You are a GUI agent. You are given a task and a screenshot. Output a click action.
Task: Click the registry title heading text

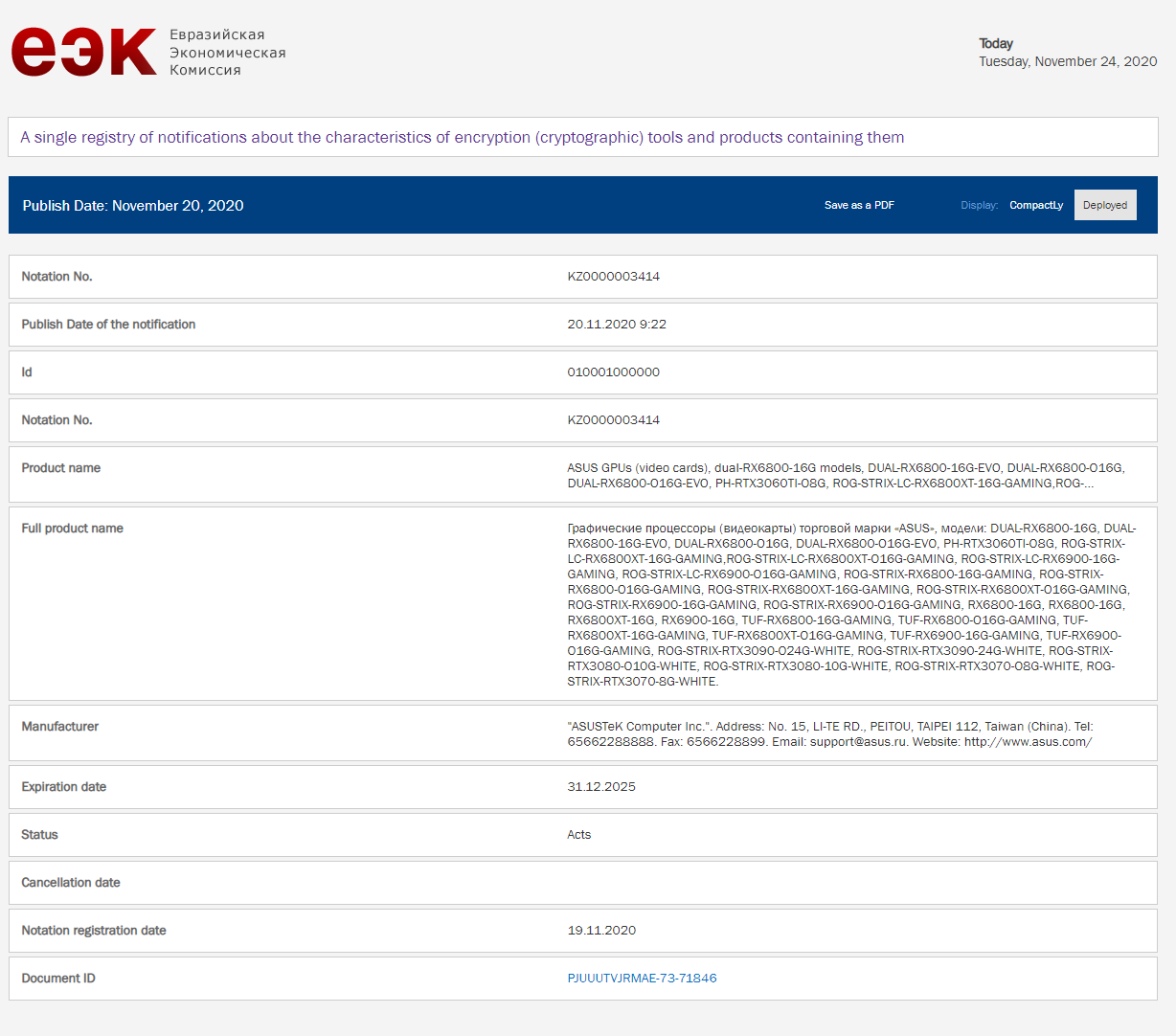(463, 137)
